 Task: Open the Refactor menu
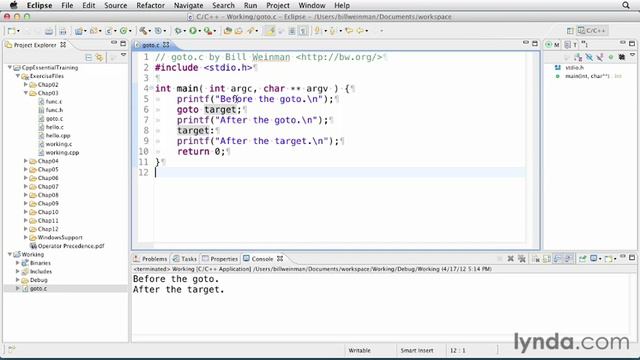pyautogui.click(x=151, y=5)
